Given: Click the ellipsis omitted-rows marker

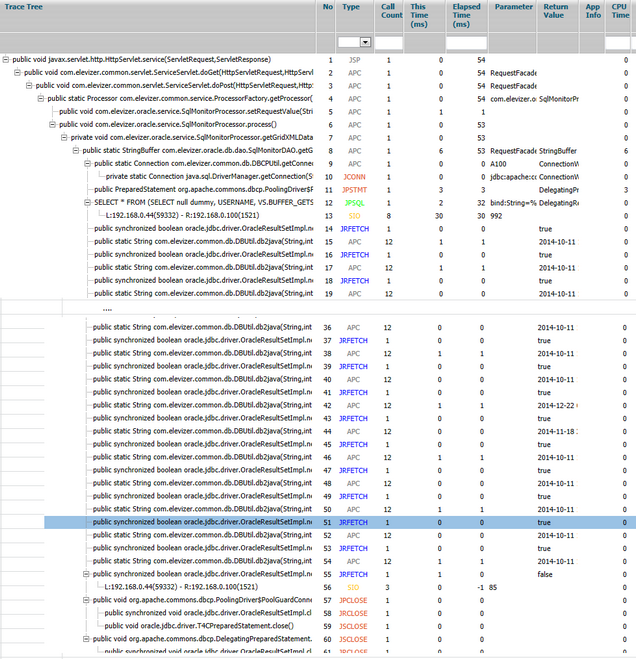Looking at the screenshot, I should pyautogui.click(x=107, y=308).
